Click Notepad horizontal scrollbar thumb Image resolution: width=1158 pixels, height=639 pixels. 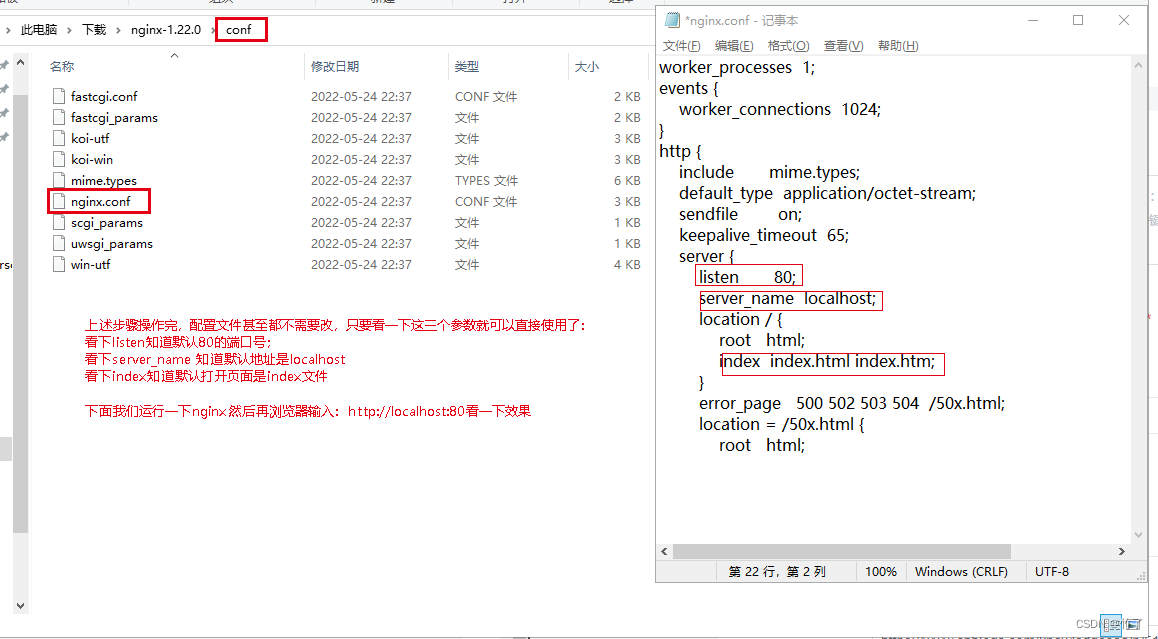coord(841,552)
